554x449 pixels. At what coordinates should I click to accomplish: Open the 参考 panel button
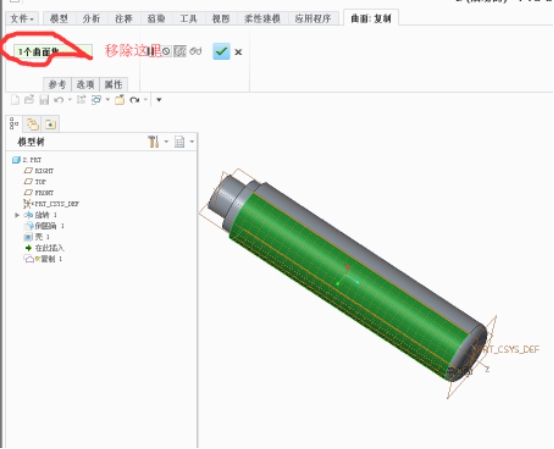pos(57,85)
